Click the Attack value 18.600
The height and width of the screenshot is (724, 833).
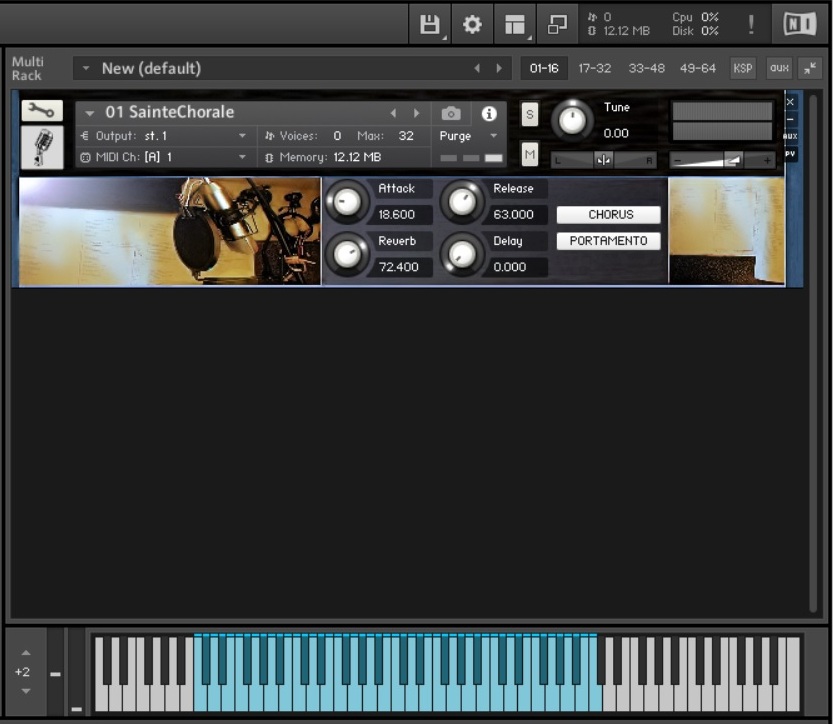(x=397, y=215)
